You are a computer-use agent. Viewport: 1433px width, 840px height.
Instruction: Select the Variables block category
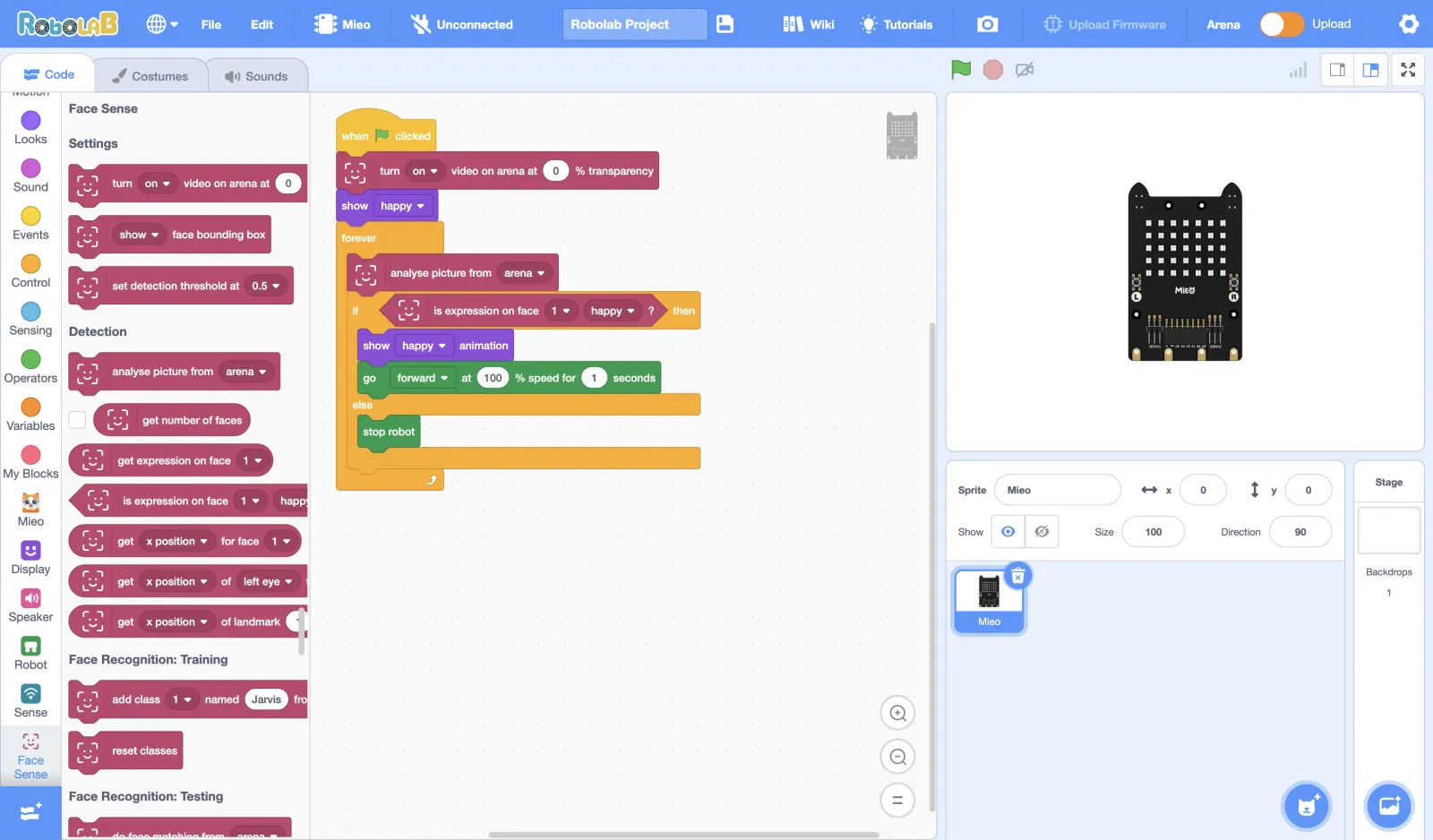coord(30,414)
